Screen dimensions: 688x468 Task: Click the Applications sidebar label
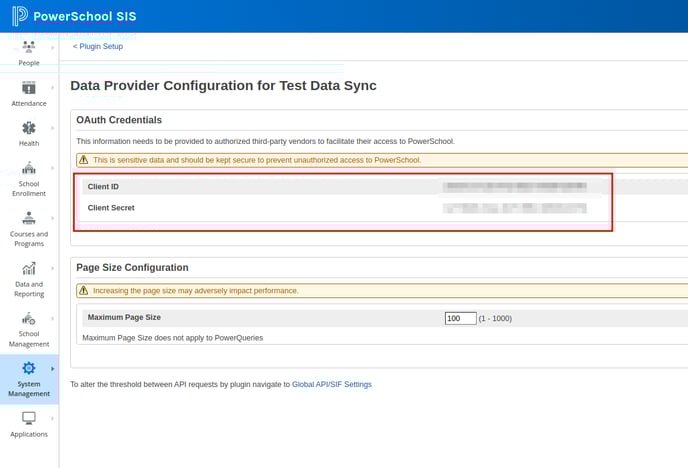point(29,434)
